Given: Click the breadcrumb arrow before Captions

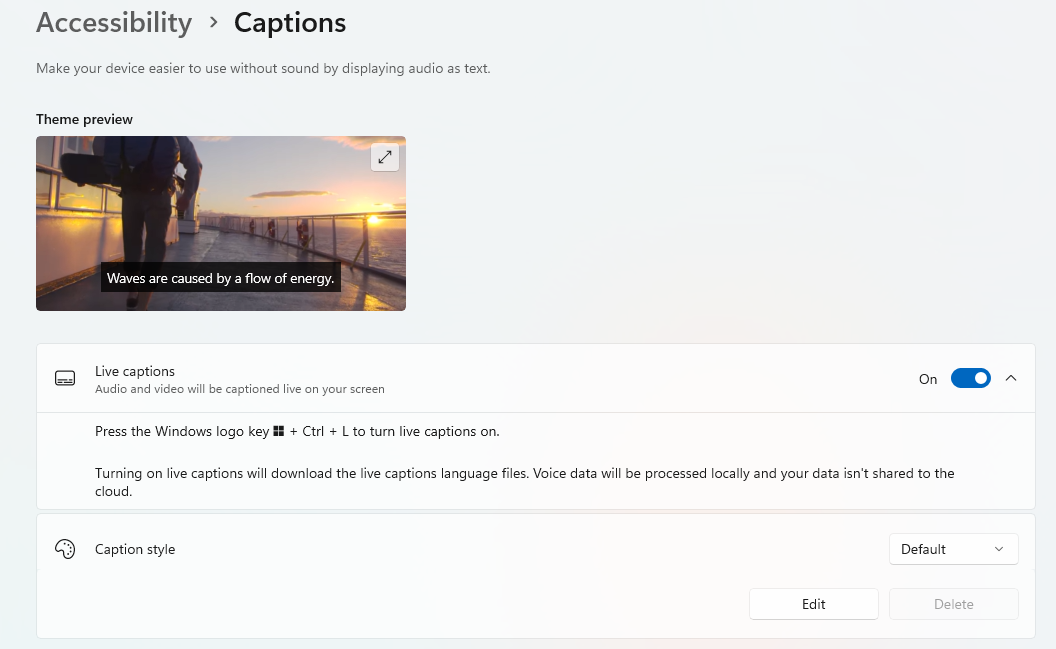Looking at the screenshot, I should [x=213, y=22].
